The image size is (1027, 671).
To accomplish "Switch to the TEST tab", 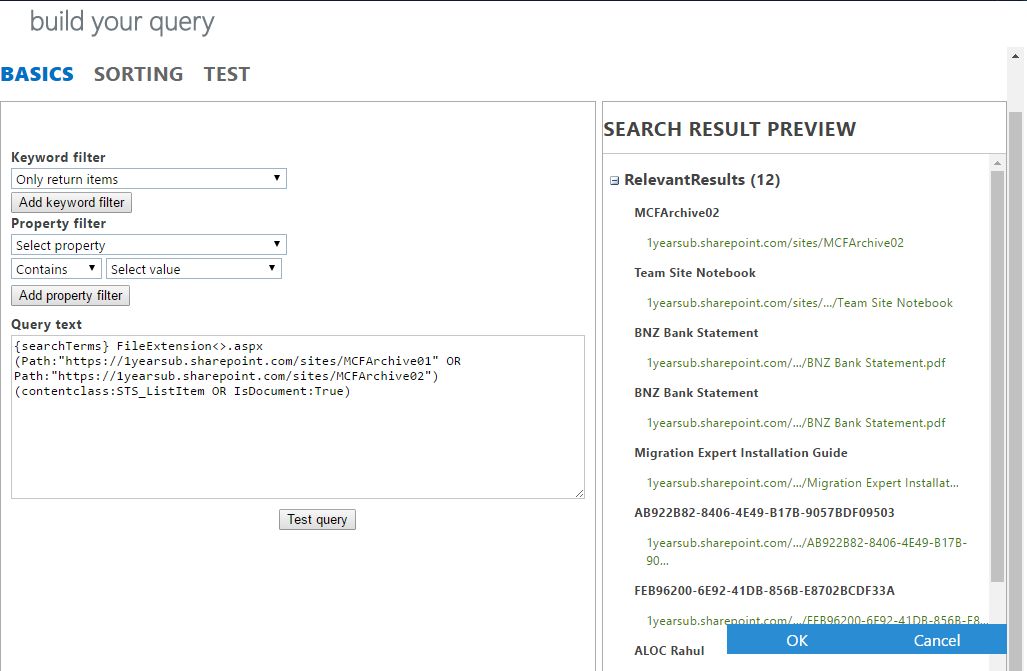I will 226,73.
